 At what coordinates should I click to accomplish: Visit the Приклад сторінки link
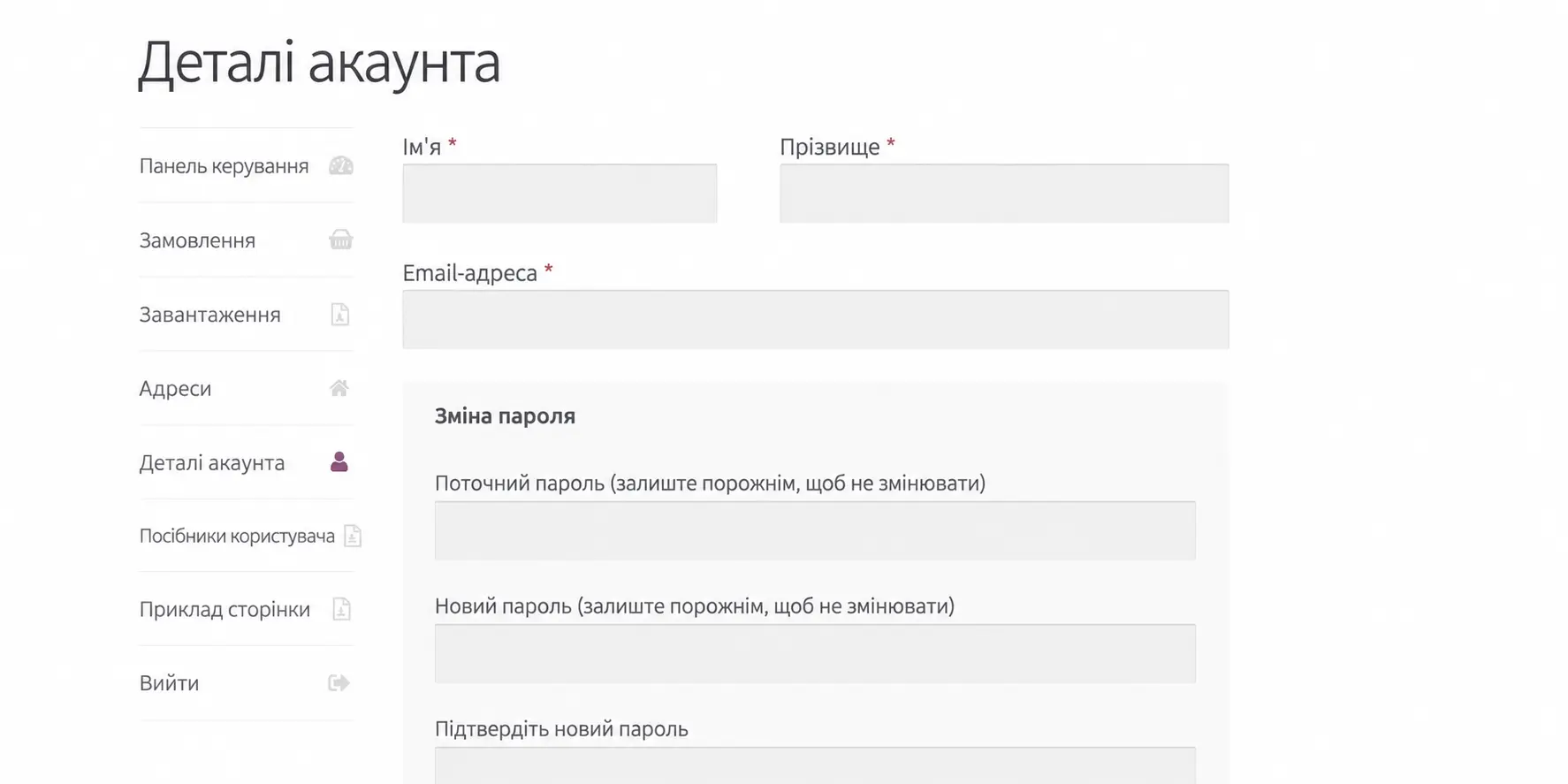tap(225, 610)
